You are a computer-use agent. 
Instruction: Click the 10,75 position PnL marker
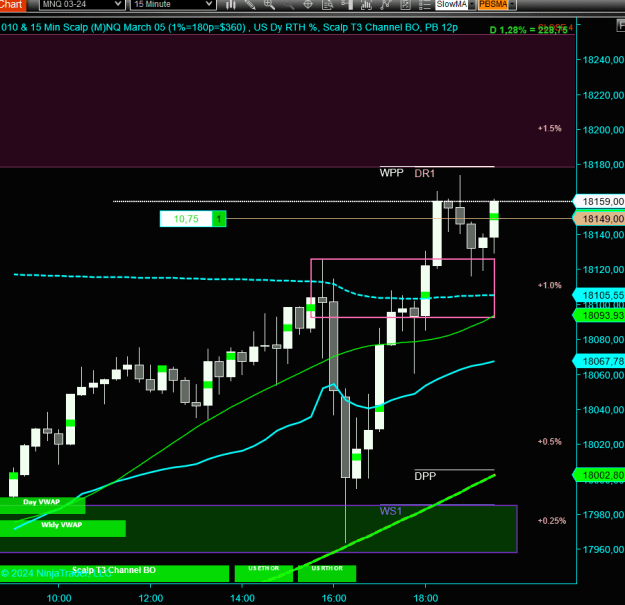pyautogui.click(x=186, y=219)
